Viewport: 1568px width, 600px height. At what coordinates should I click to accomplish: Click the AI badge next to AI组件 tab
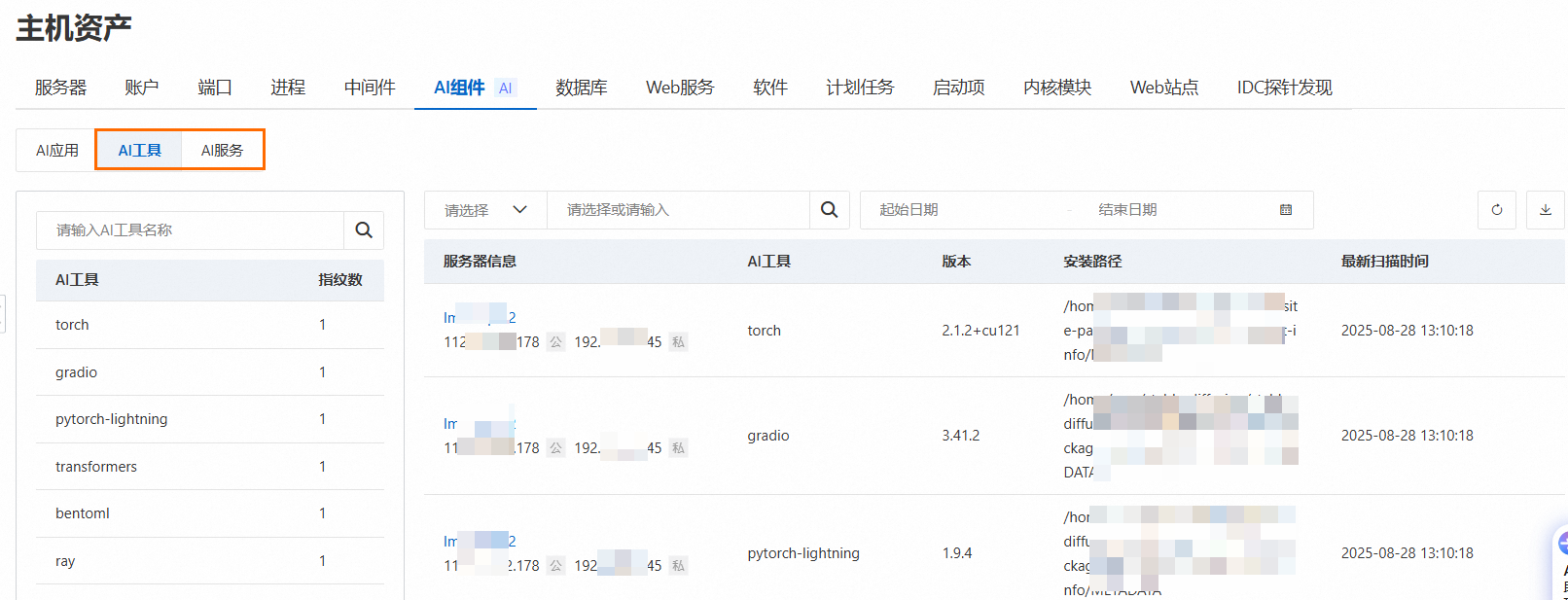click(x=506, y=88)
